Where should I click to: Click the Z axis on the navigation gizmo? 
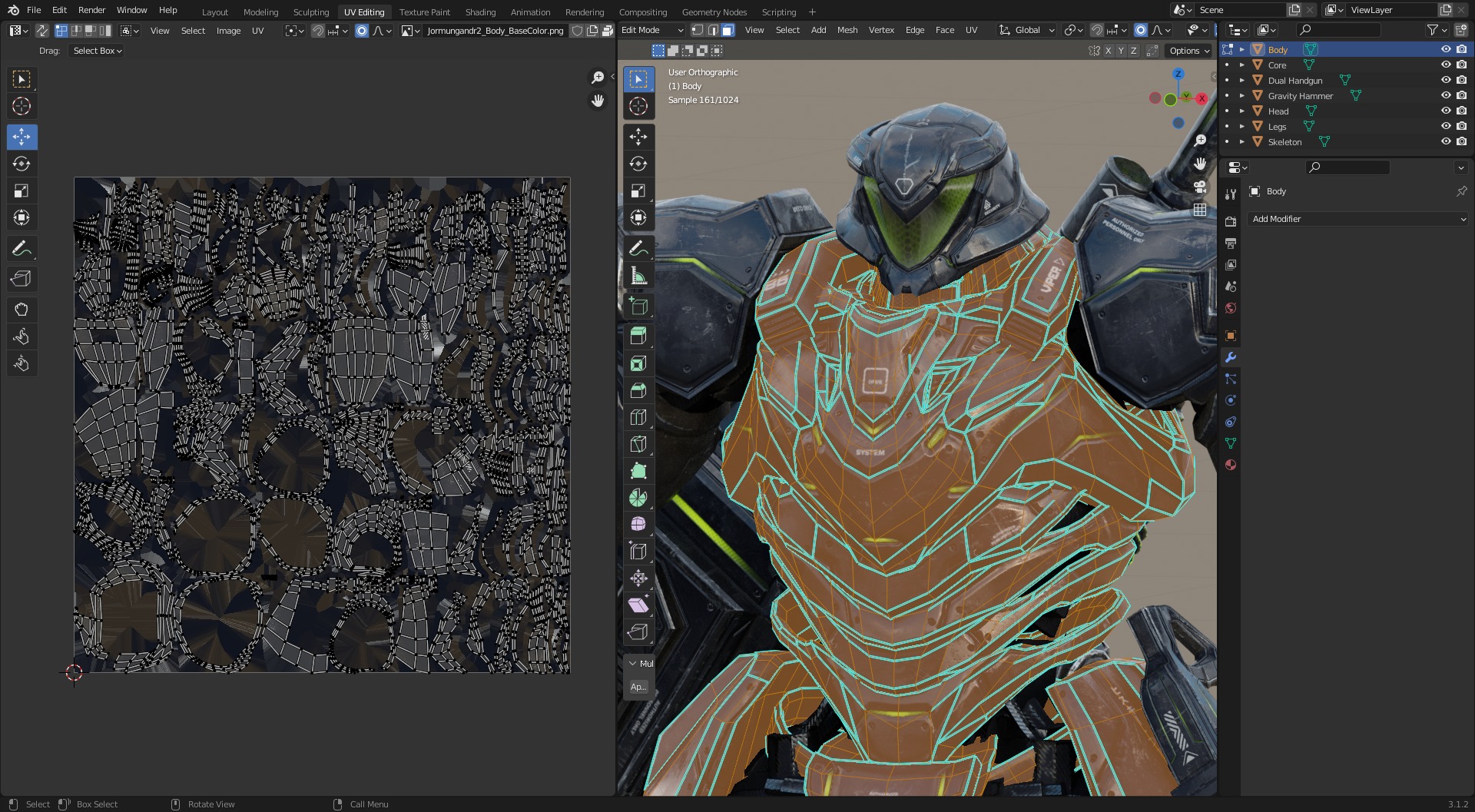click(x=1178, y=74)
